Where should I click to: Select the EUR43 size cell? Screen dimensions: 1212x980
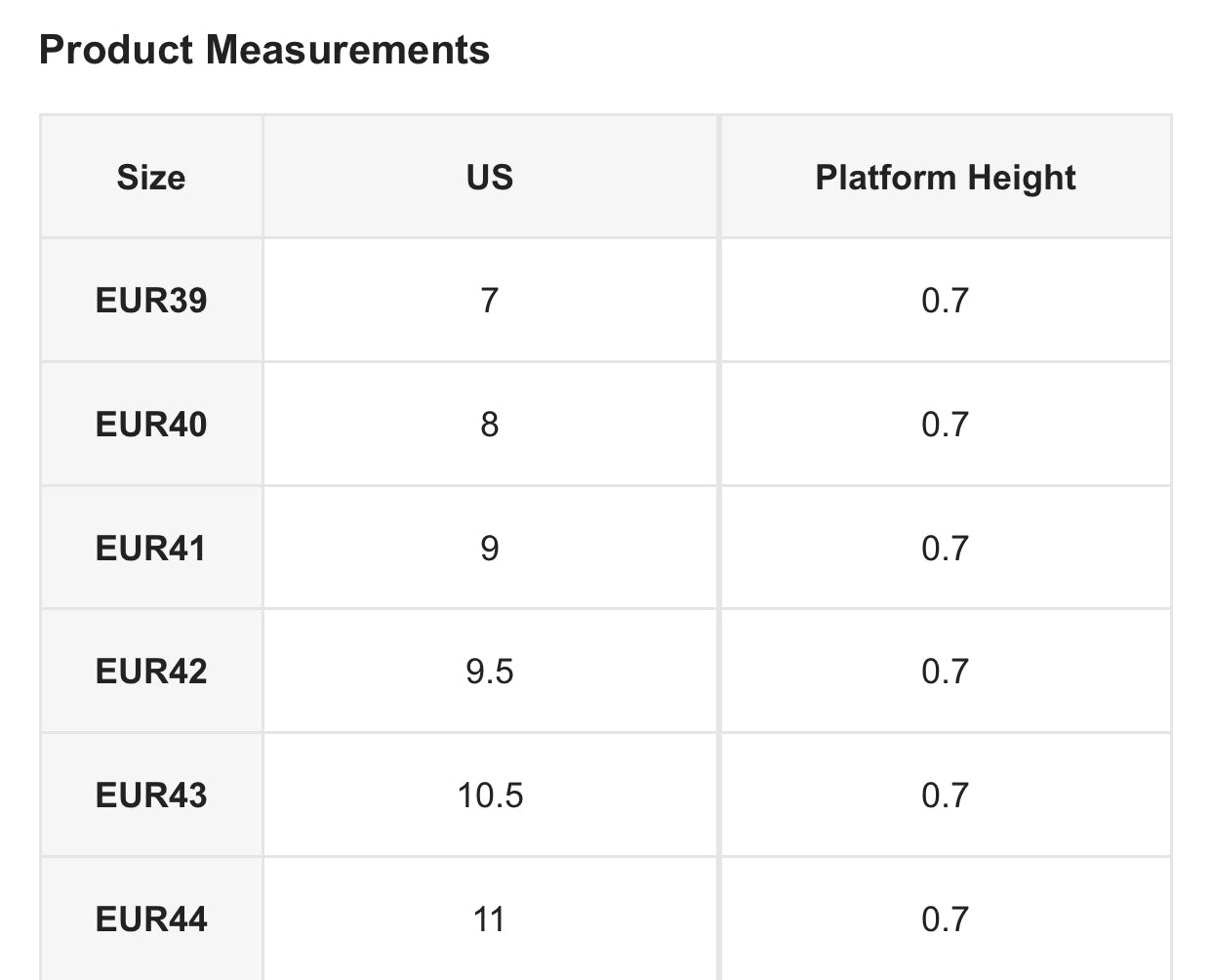[x=151, y=796]
